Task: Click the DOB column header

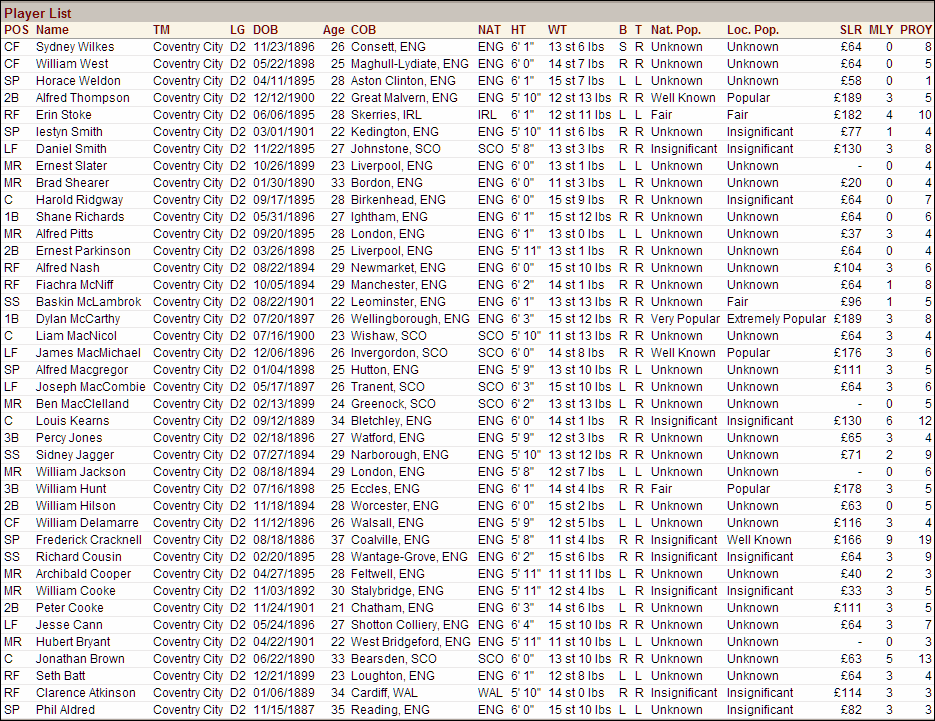Action: click(265, 30)
